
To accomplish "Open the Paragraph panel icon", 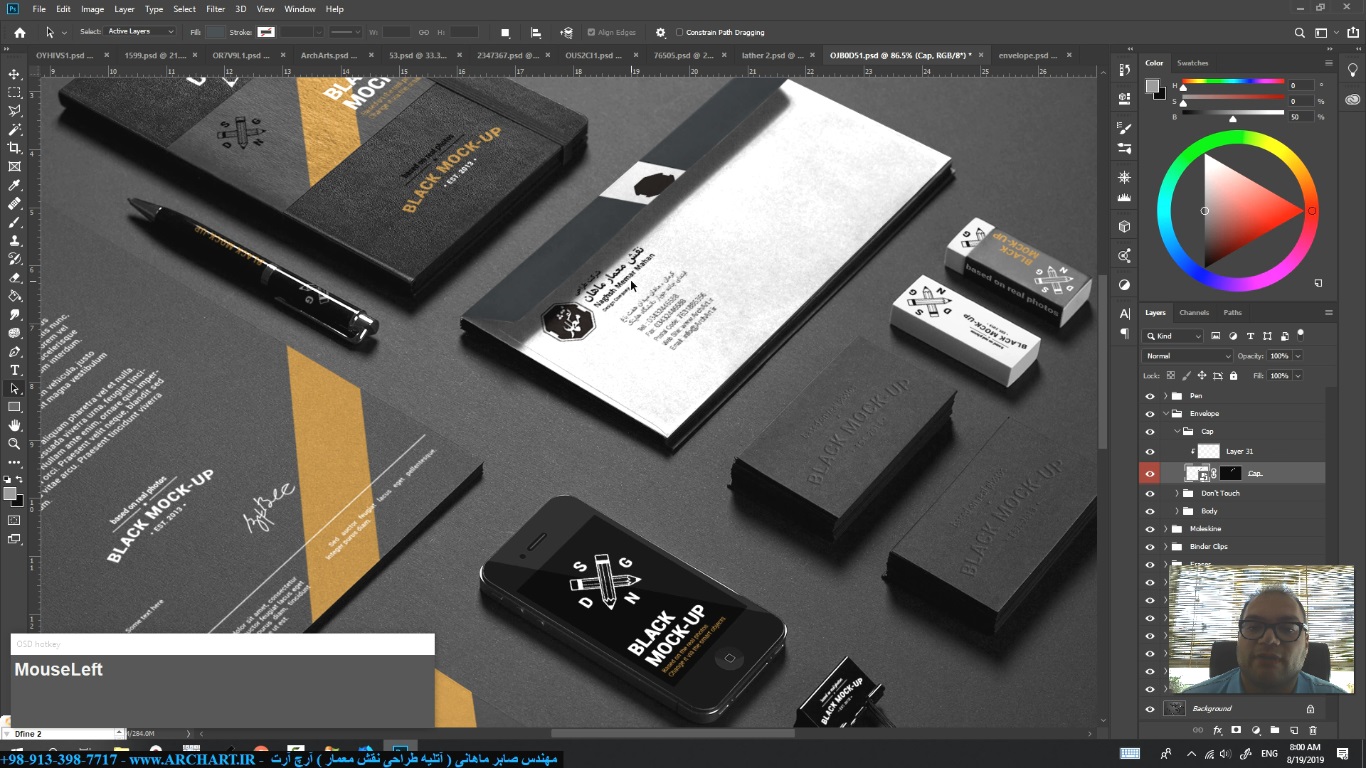I will [1125, 333].
